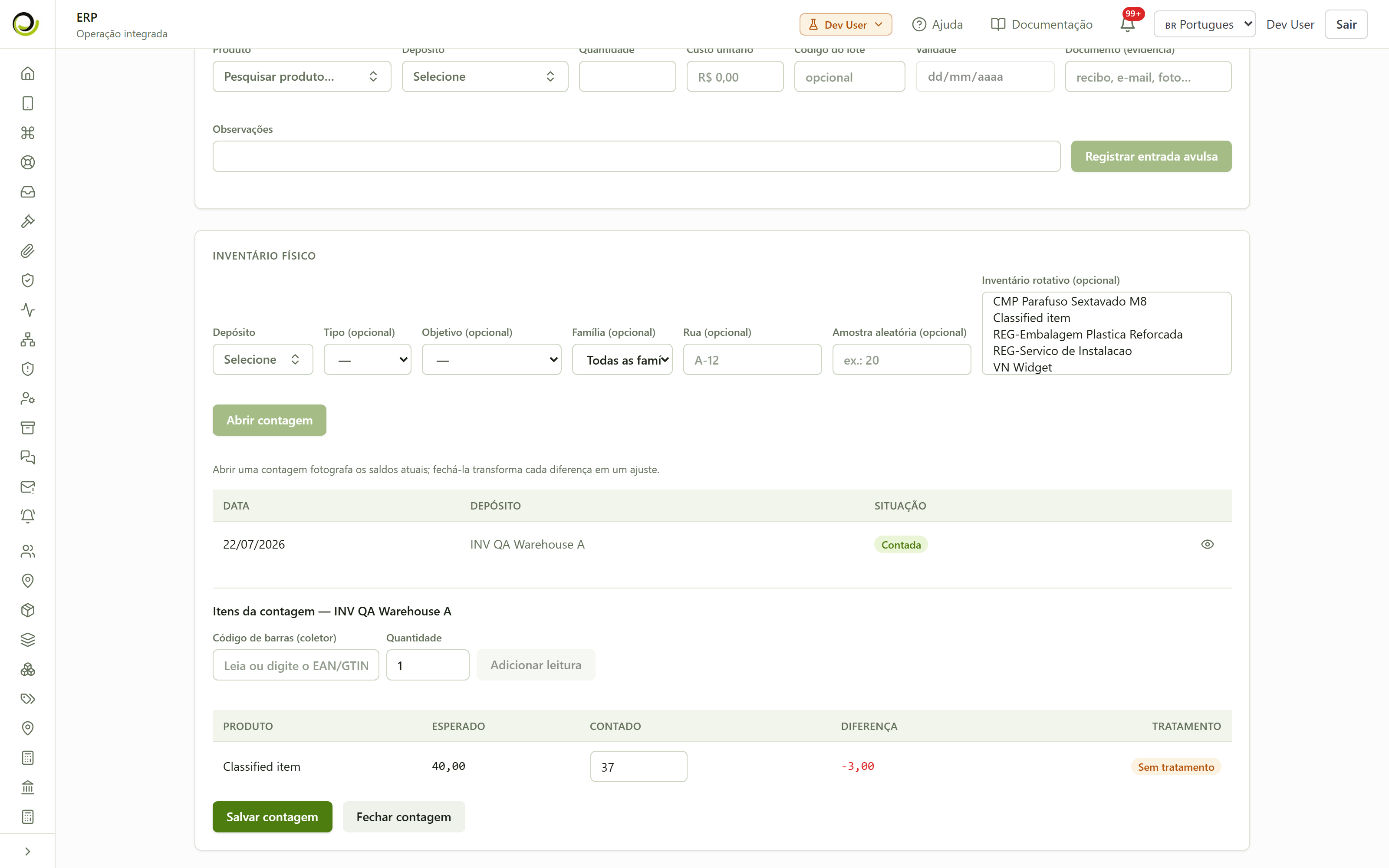Open the paperclip attachments sidebar icon
This screenshot has width=1389, height=868.
click(27, 251)
